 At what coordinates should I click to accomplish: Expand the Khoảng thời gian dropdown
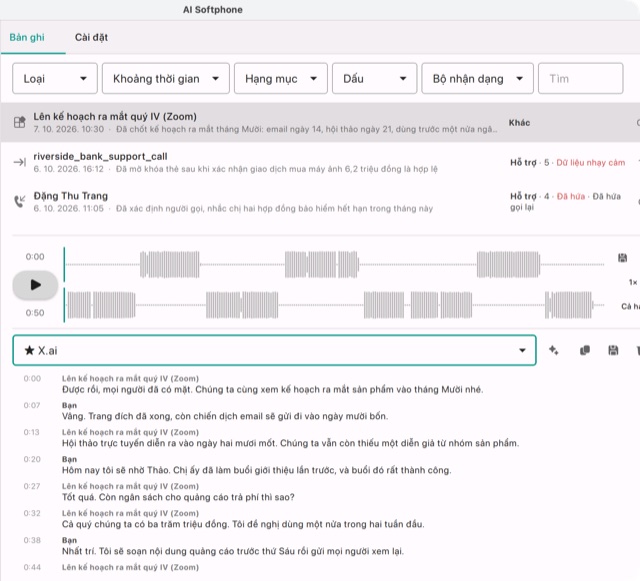click(166, 78)
